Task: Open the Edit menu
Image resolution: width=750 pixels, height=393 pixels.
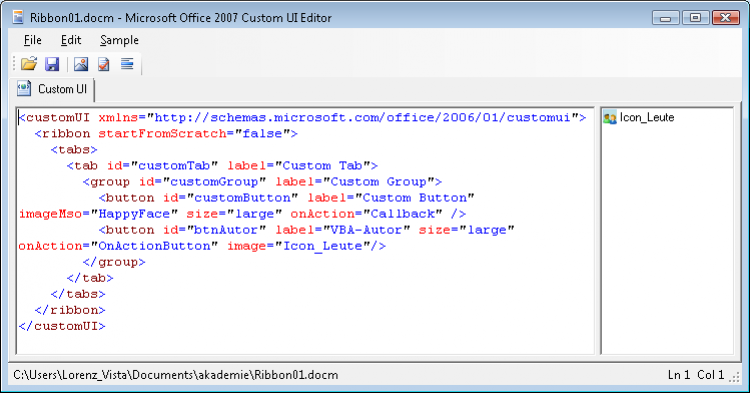Action: click(71, 40)
